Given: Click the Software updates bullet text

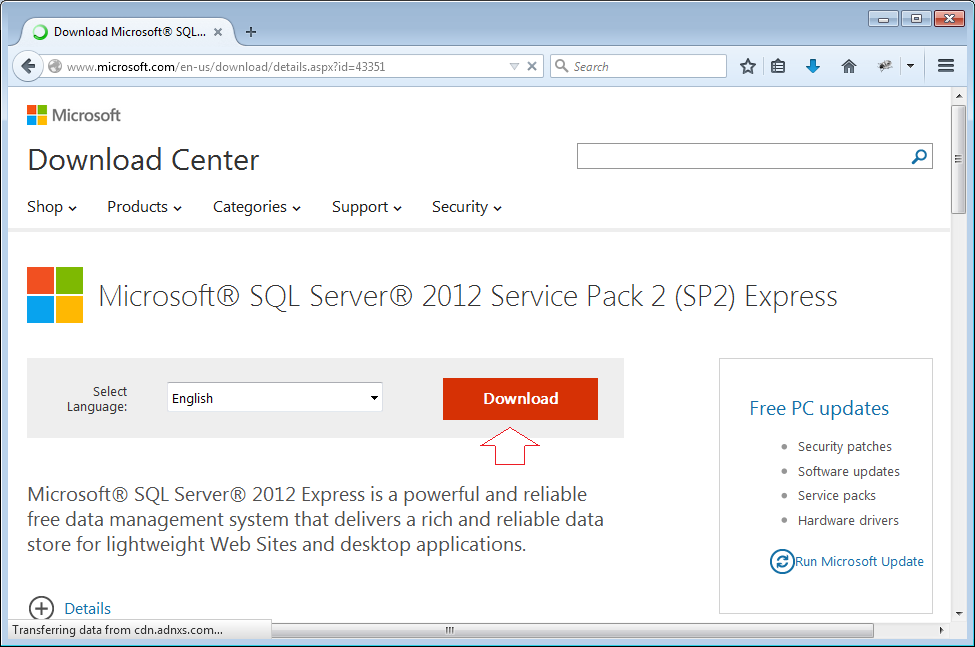Looking at the screenshot, I should tap(849, 471).
